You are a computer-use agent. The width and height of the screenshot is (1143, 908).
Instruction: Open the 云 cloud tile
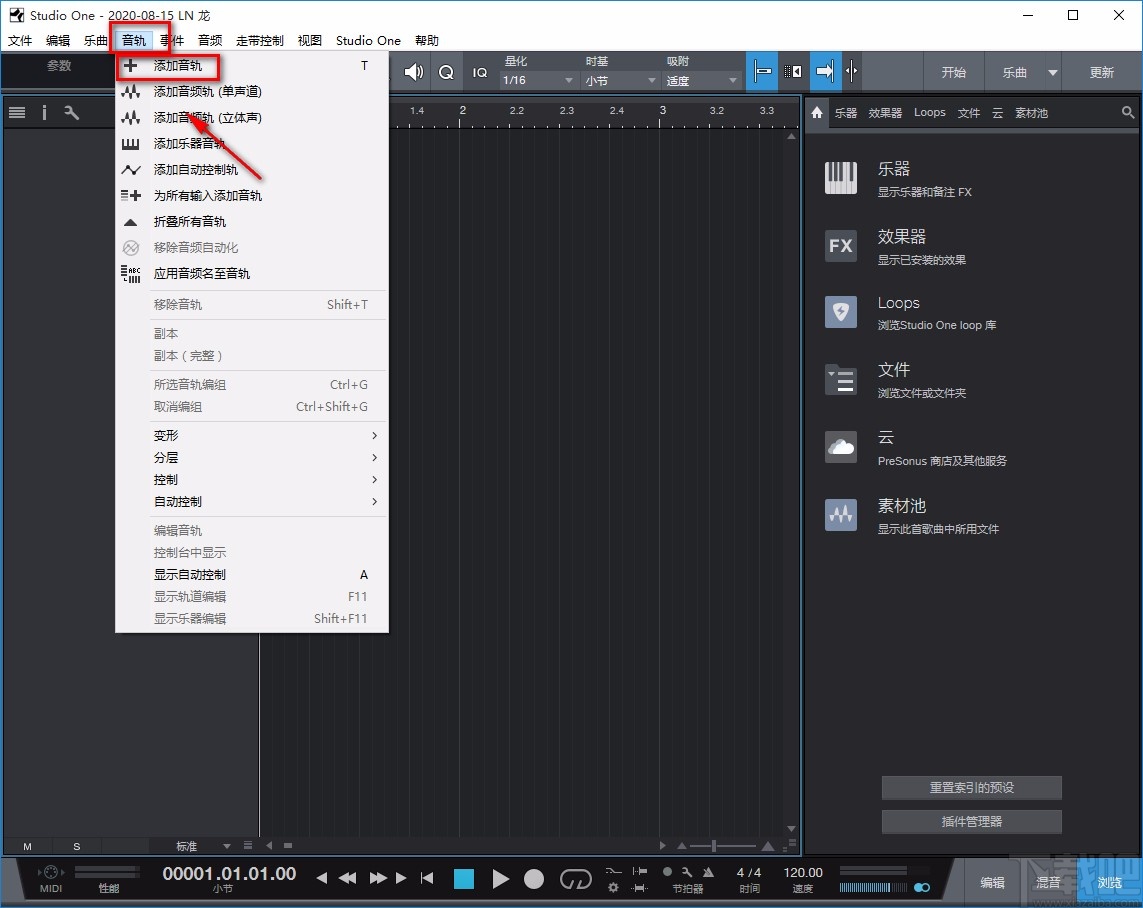pos(840,447)
